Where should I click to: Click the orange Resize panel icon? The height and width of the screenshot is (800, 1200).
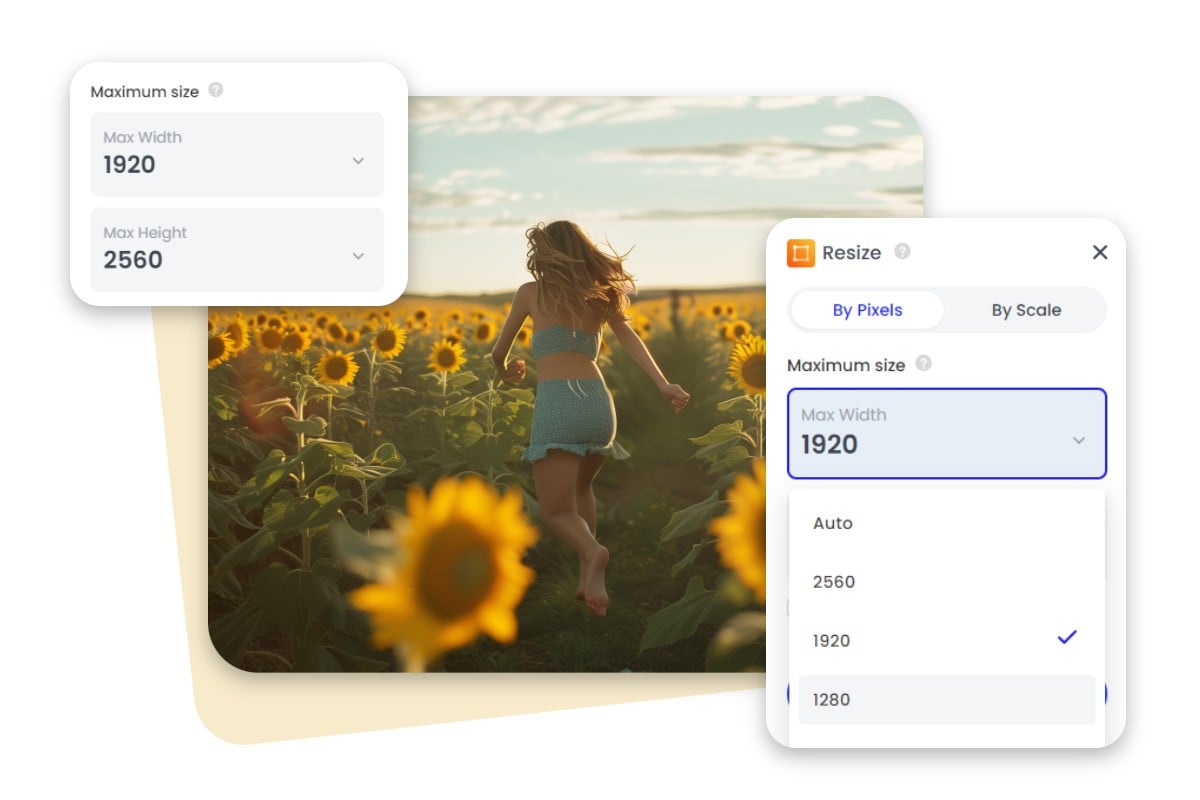[802, 253]
